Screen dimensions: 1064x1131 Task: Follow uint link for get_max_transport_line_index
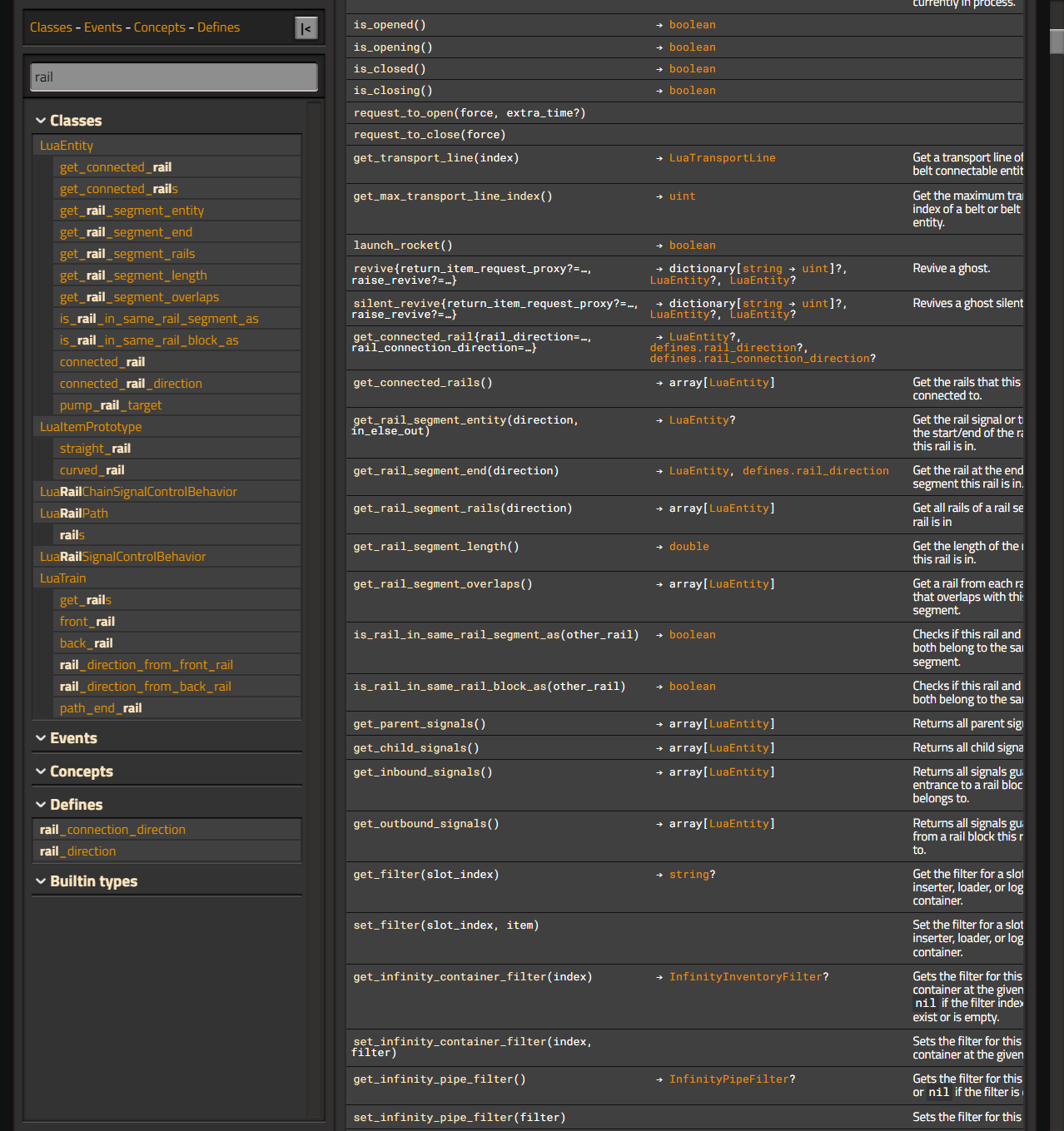point(683,196)
